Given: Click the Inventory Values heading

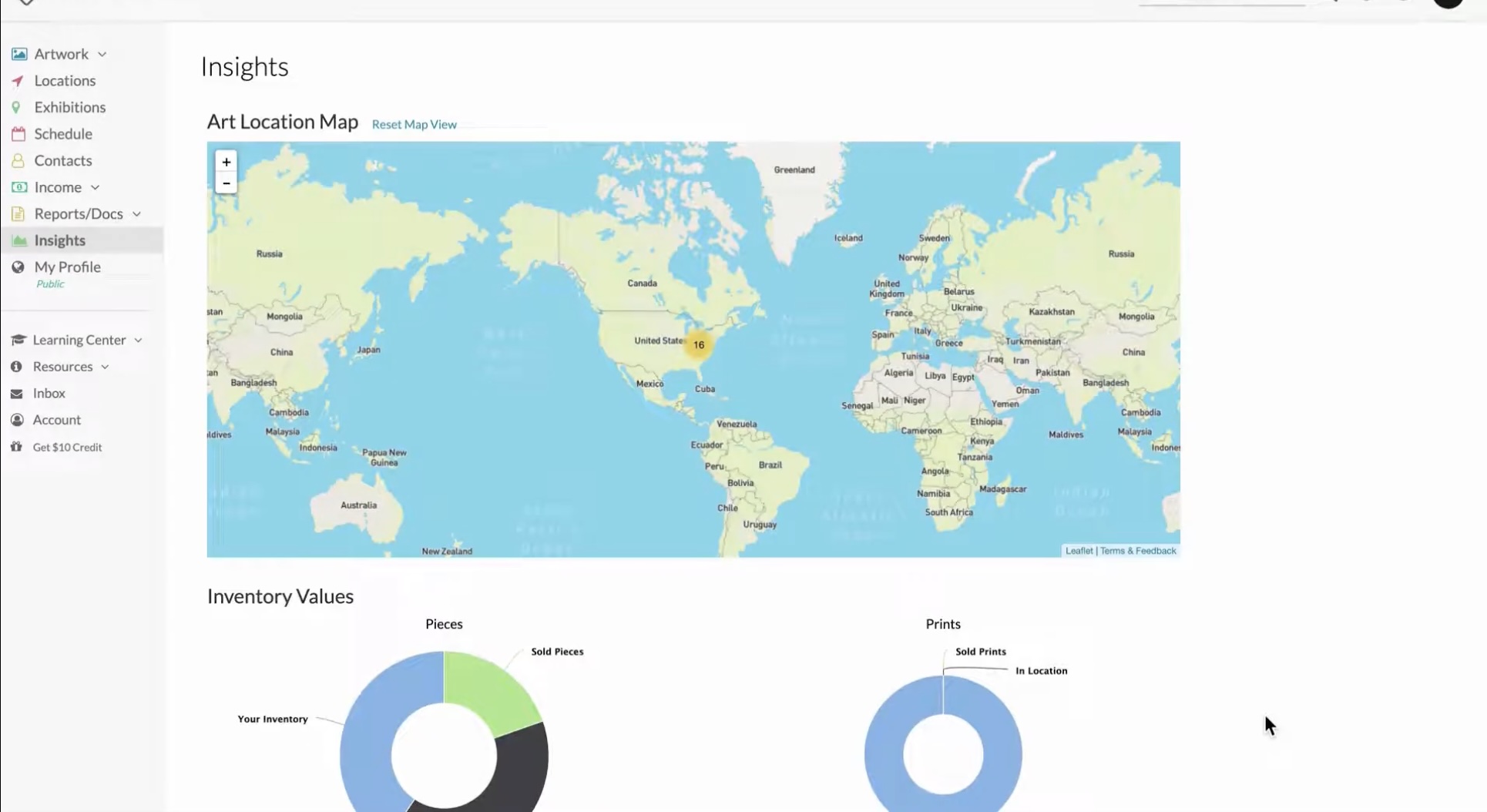Looking at the screenshot, I should [x=280, y=596].
